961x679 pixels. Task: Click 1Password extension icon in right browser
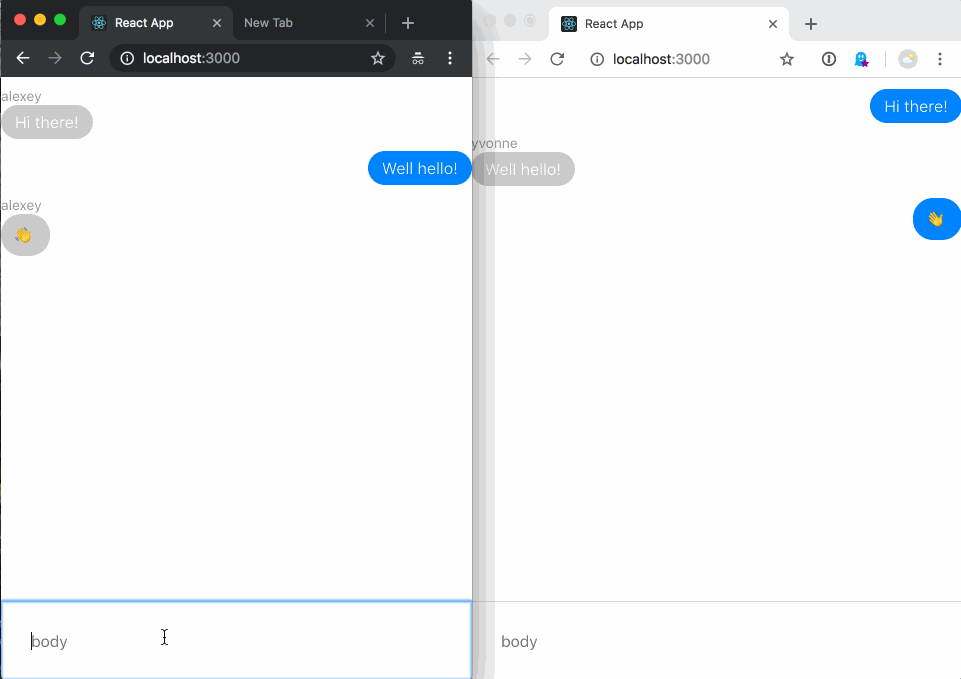[829, 59]
